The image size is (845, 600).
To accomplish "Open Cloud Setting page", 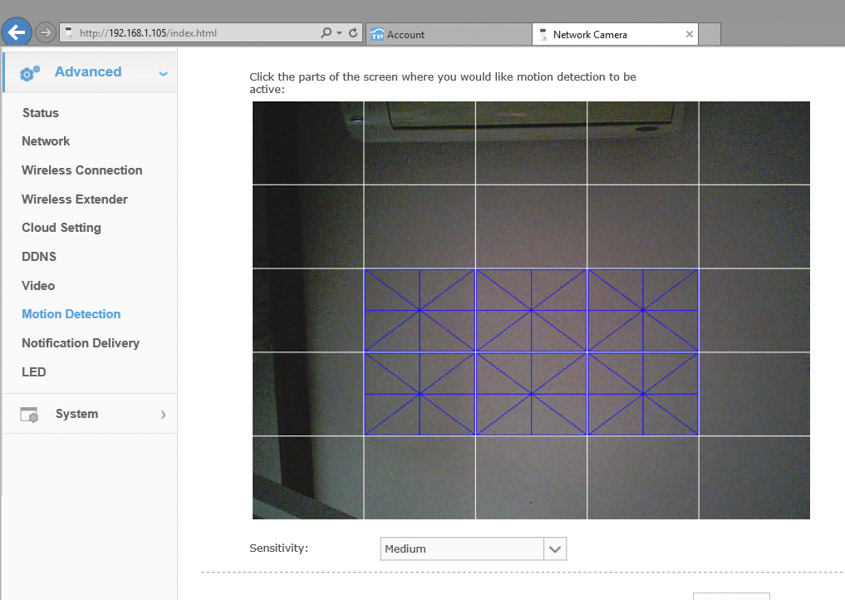I will (x=61, y=228).
